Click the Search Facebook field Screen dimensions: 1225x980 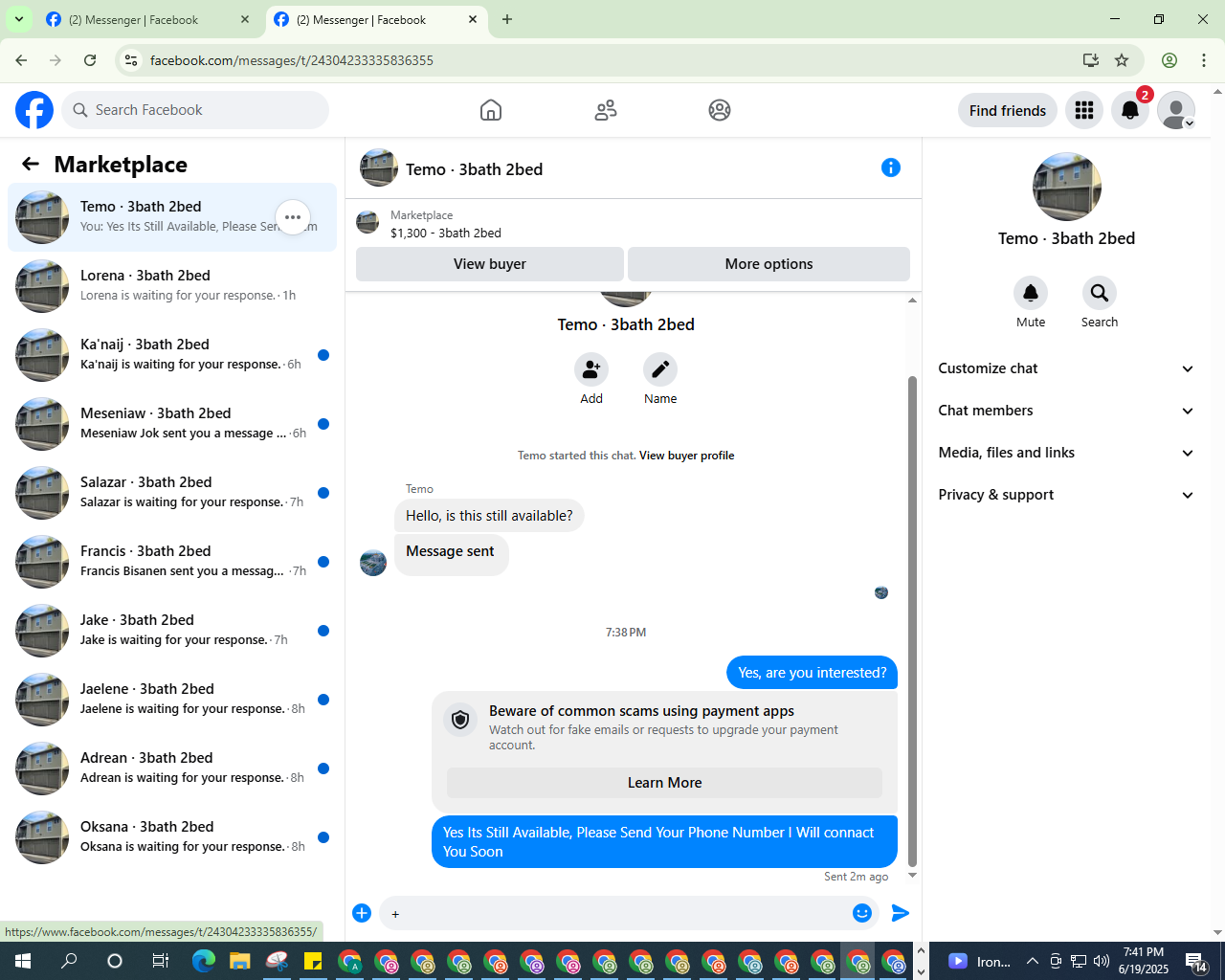(195, 110)
